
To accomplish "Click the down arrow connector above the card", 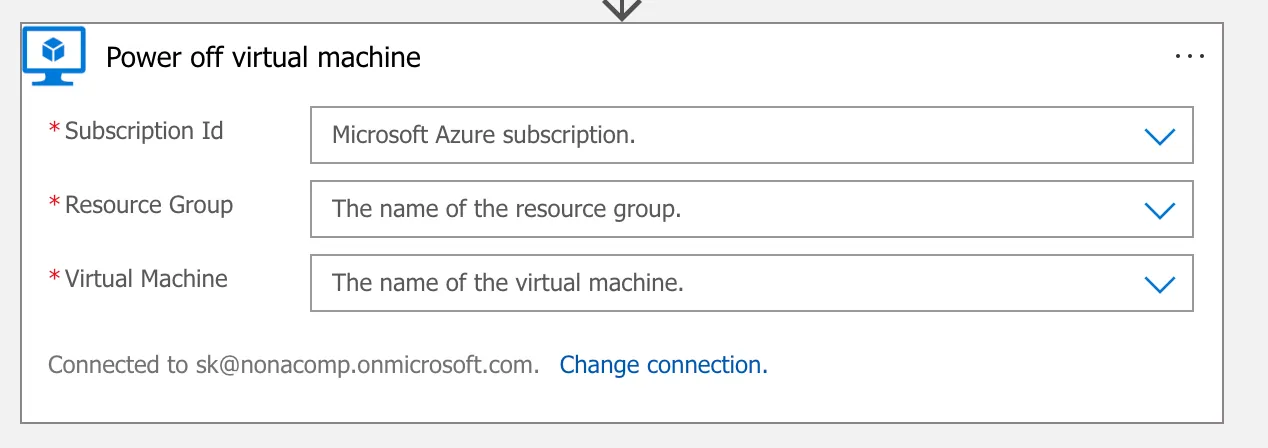I will 622,10.
